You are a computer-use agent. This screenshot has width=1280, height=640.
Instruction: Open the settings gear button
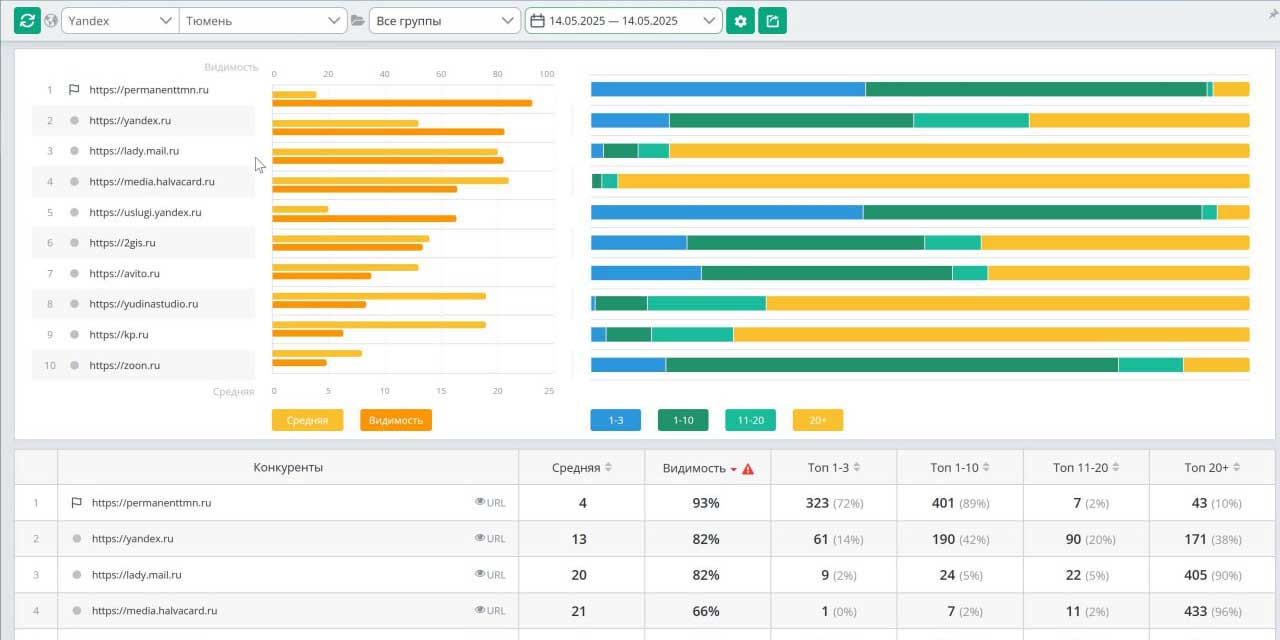740,20
